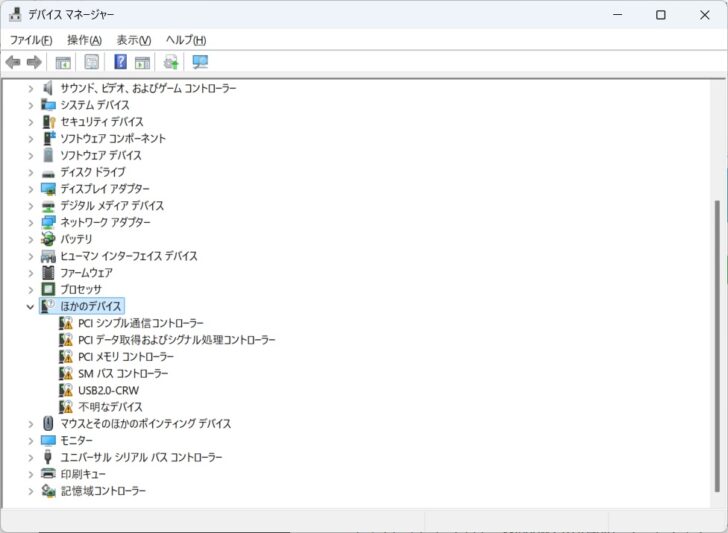This screenshot has height=533, width=728.
Task: Collapse the ほかのデバイス category
Action: 30,306
